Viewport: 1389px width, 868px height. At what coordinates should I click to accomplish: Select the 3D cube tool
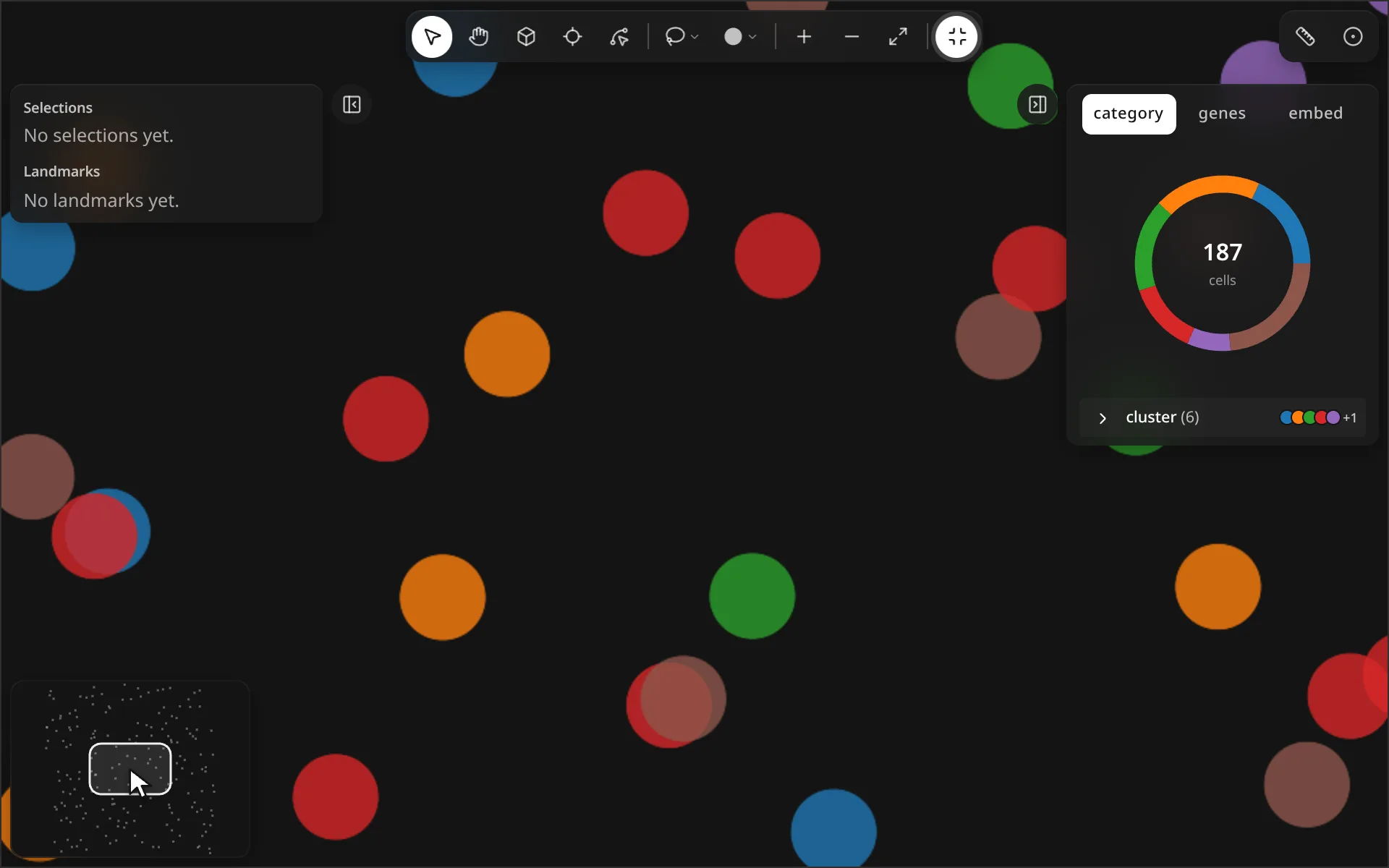526,37
